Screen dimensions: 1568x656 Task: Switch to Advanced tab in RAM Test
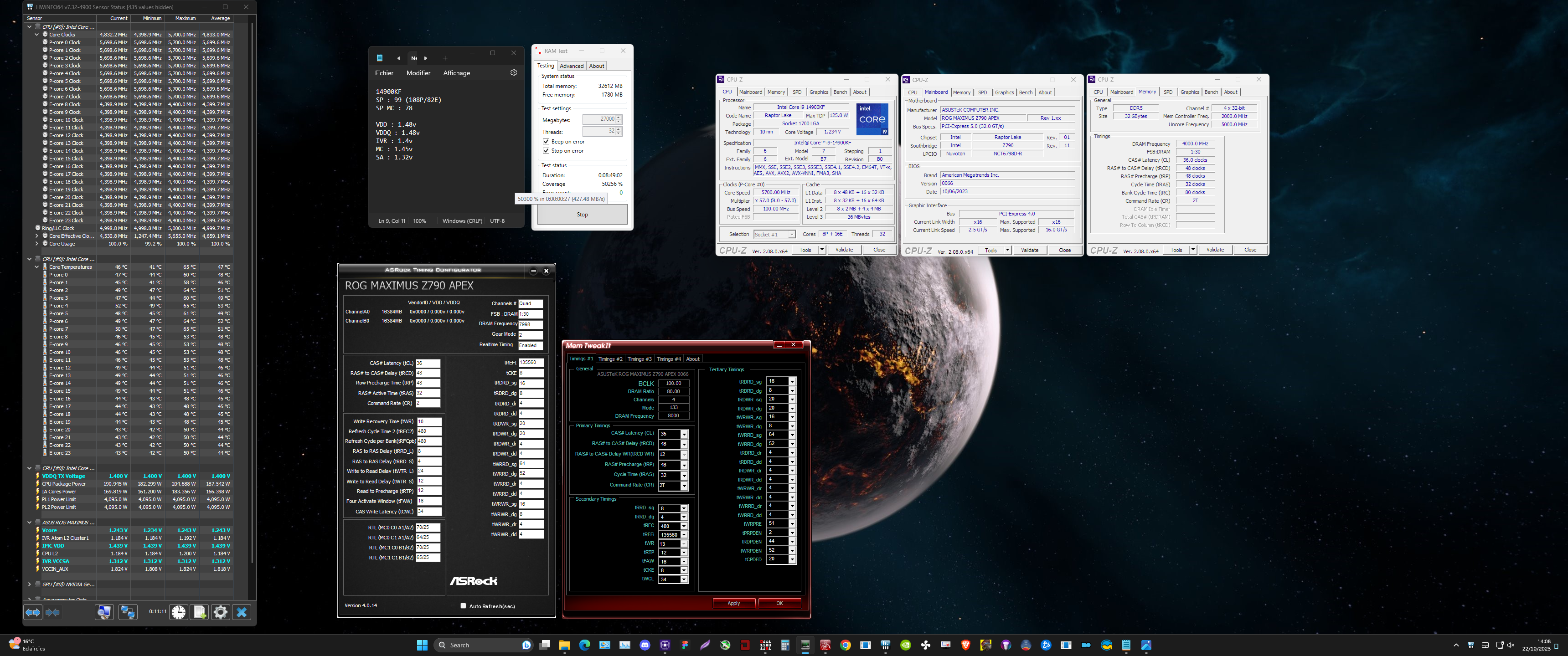[571, 66]
